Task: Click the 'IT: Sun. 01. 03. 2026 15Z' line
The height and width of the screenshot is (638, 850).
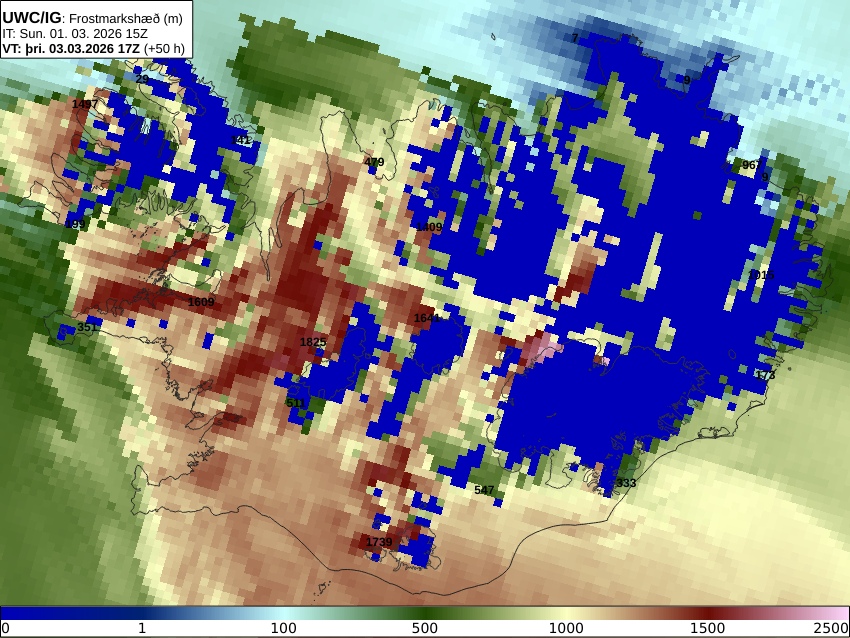Action: (75, 34)
